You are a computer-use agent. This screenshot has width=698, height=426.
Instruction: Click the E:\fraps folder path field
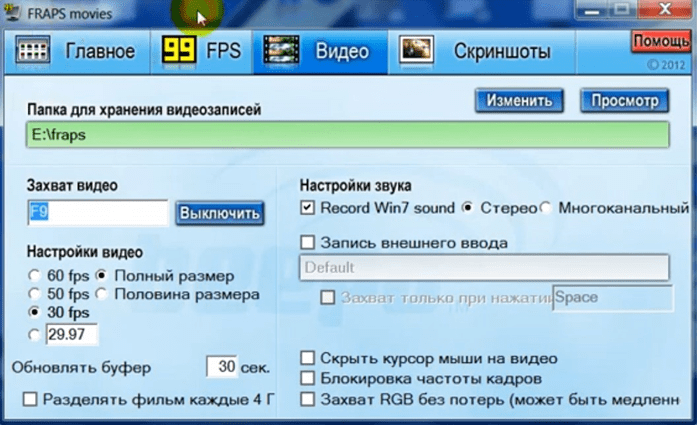click(348, 135)
